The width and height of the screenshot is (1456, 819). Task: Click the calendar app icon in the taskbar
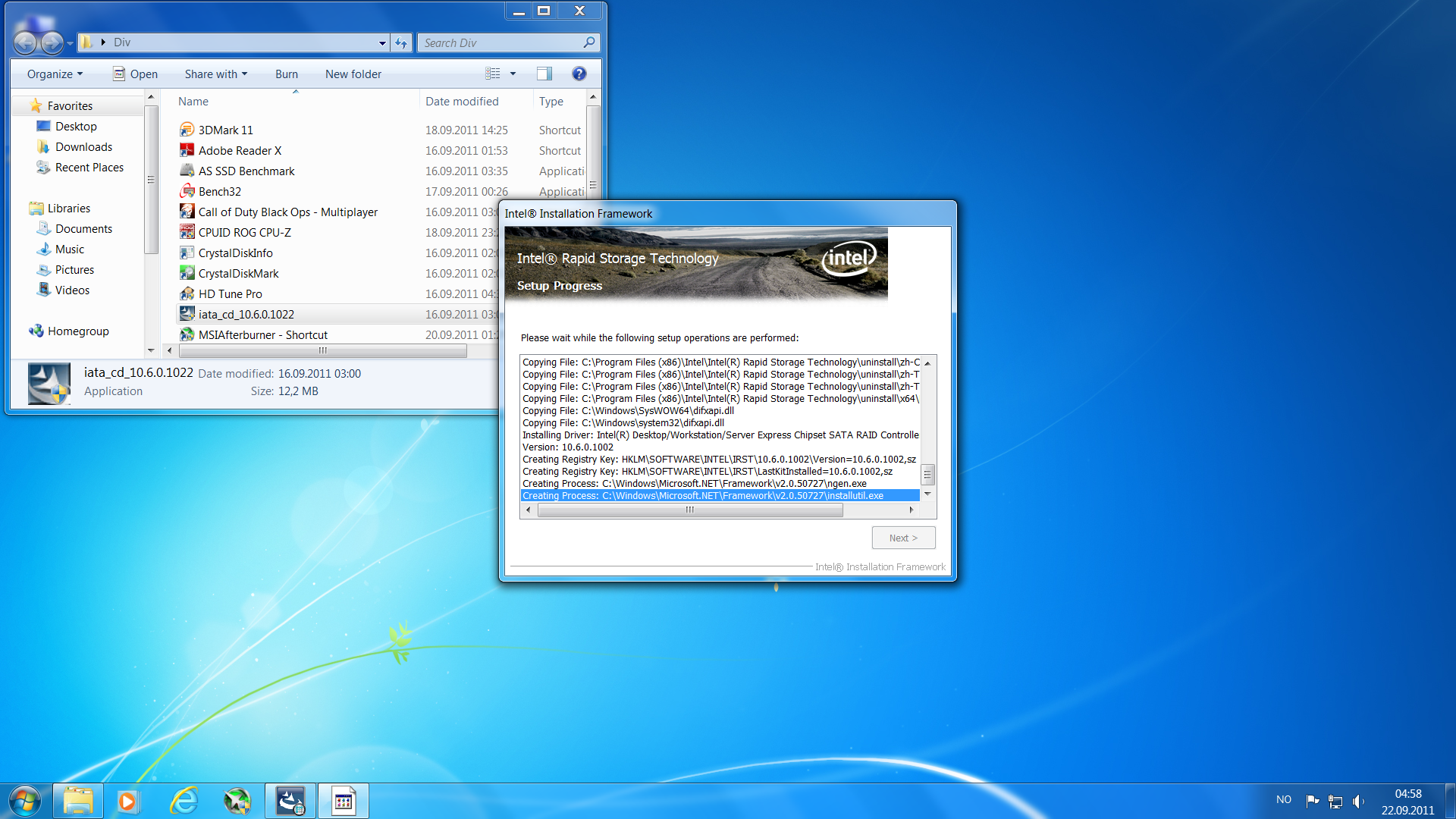coord(344,801)
